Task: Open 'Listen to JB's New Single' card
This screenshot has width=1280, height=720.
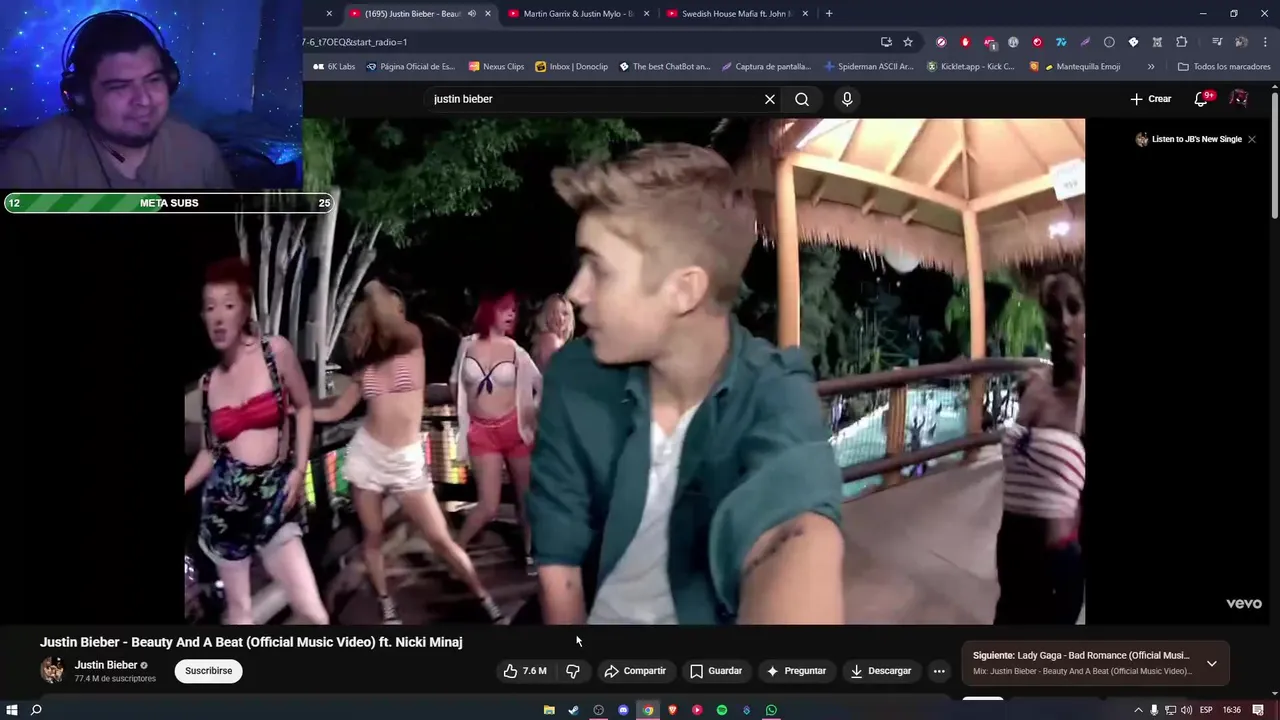Action: point(1188,139)
